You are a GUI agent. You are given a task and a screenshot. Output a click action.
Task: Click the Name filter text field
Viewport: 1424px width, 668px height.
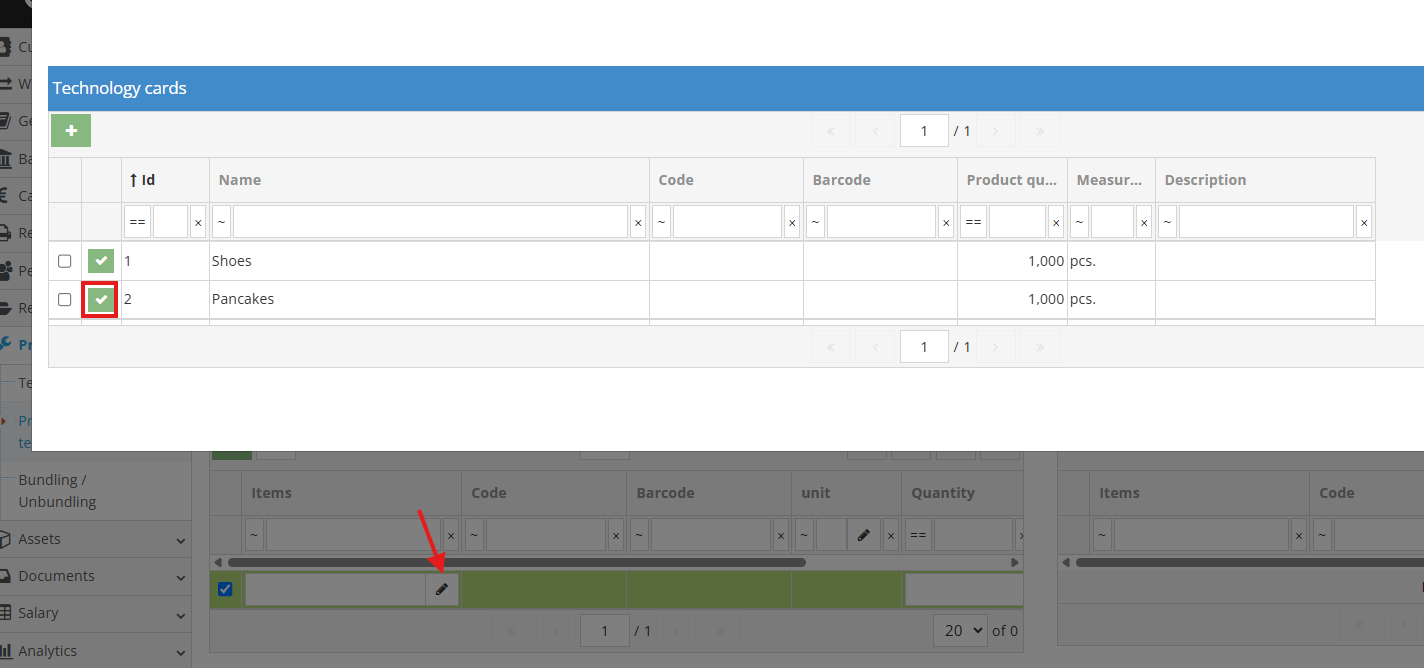[x=430, y=222]
